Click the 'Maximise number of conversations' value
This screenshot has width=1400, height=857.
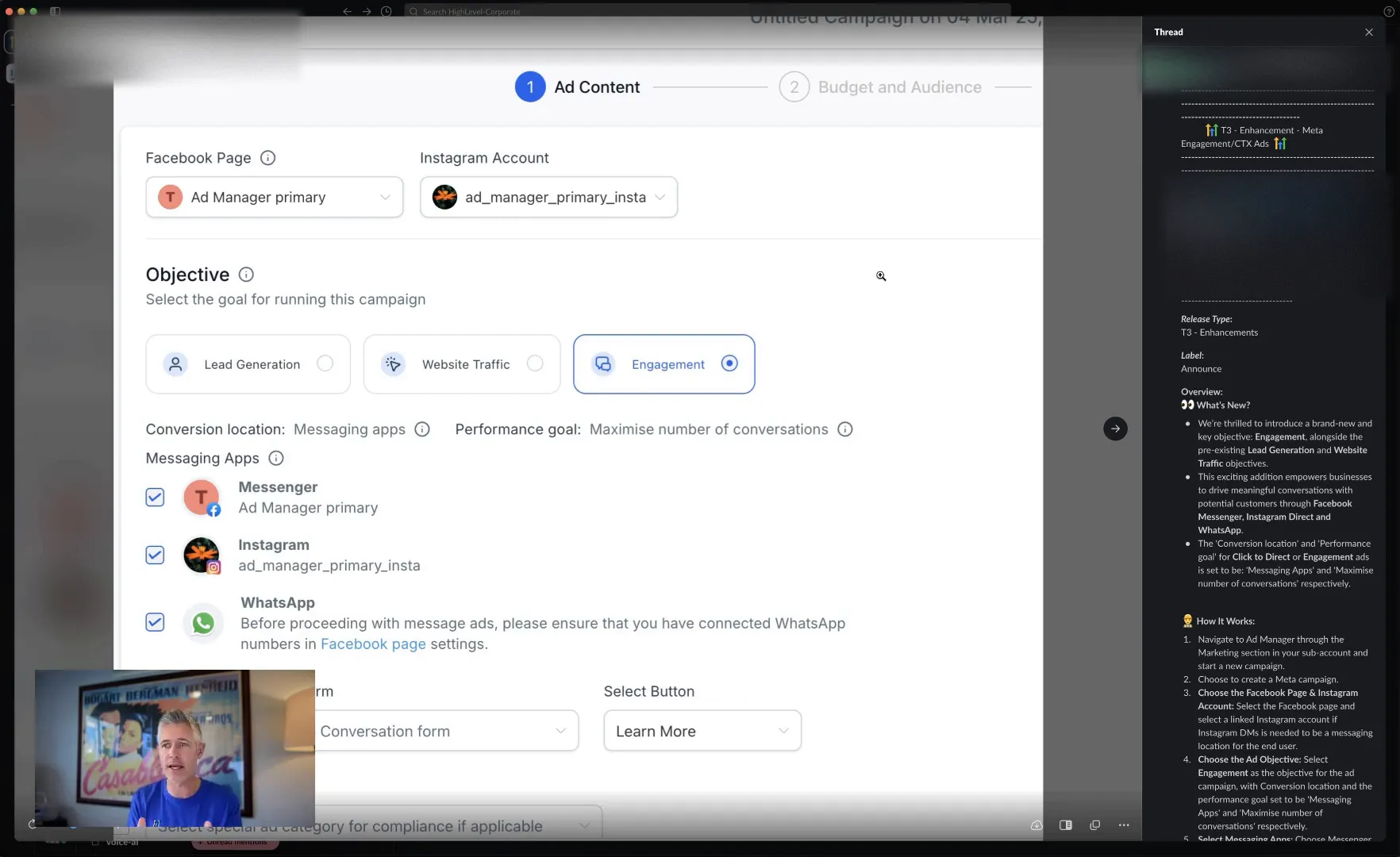click(709, 429)
